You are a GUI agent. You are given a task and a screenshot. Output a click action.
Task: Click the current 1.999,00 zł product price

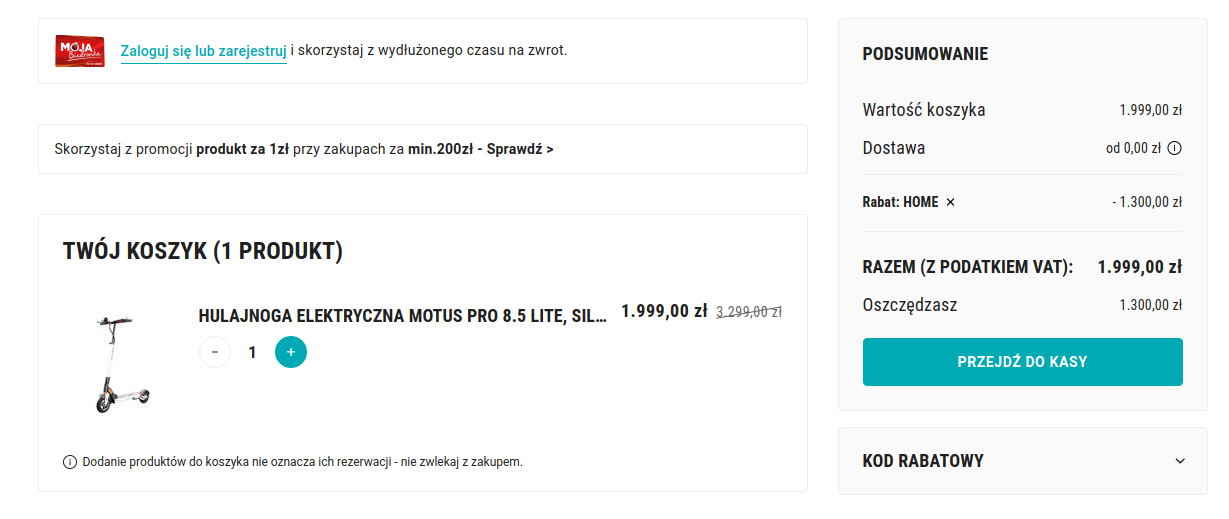pos(664,311)
